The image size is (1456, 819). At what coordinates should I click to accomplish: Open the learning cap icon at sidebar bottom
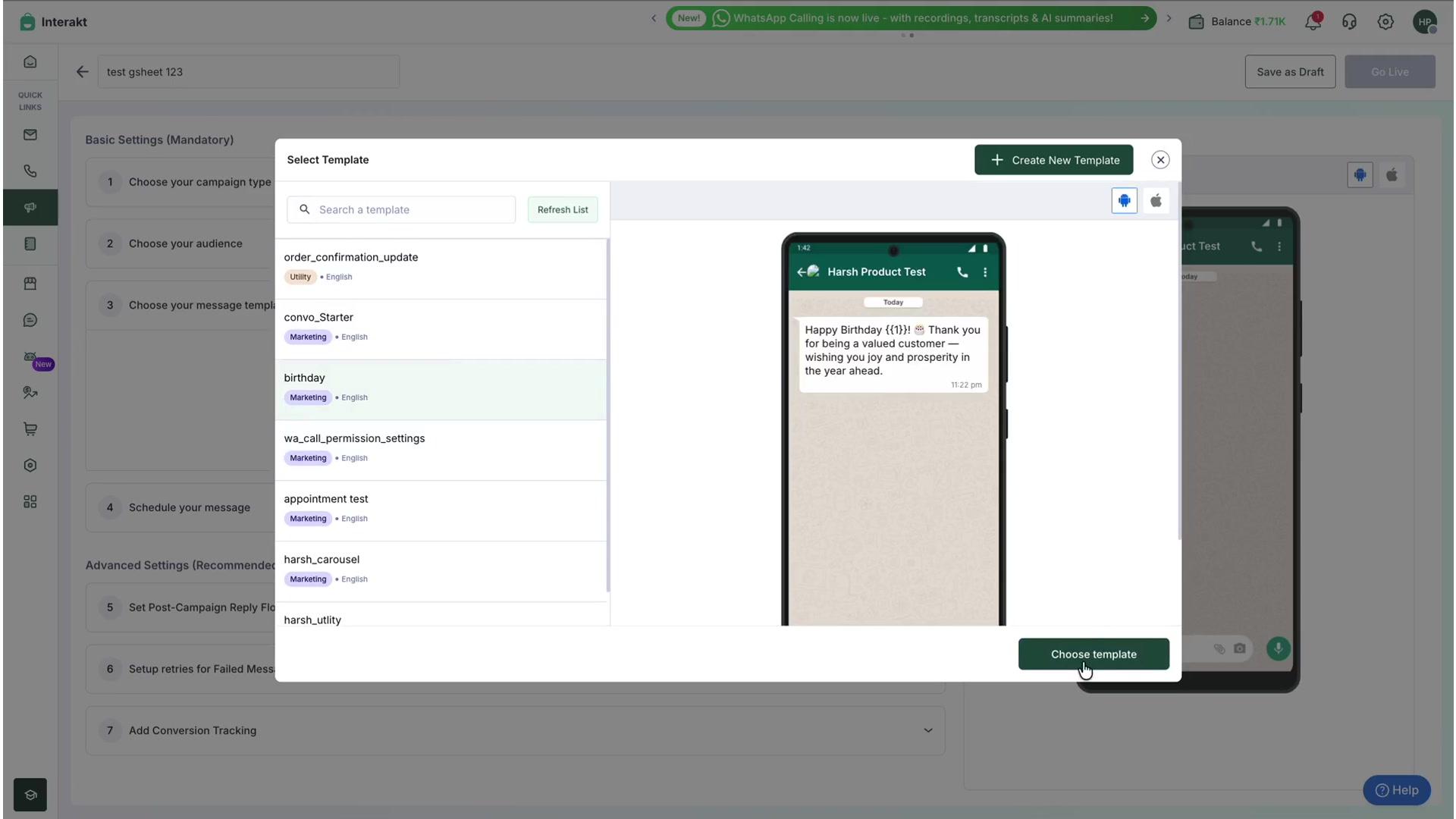[30, 795]
